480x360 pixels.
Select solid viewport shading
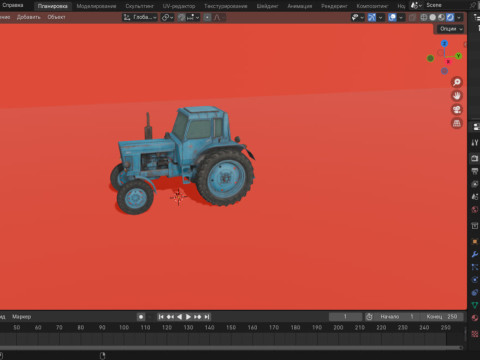433,17
